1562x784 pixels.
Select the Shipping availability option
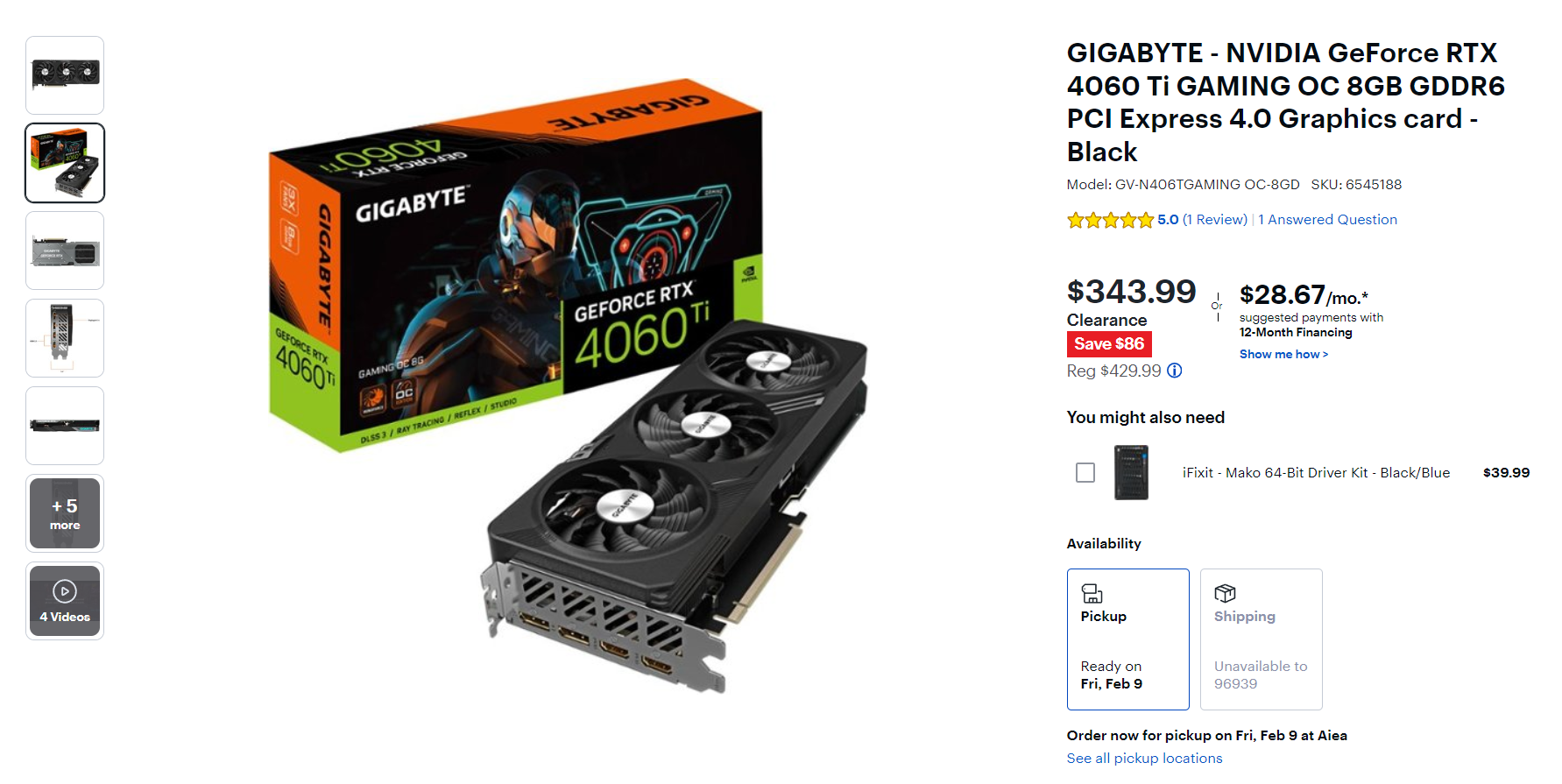tap(1262, 639)
